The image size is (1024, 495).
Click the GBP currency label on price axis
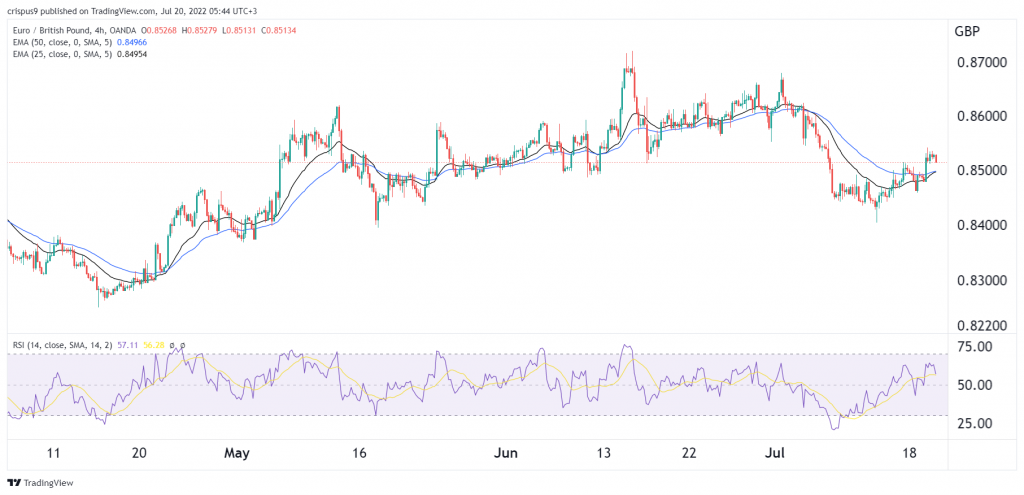pyautogui.click(x=966, y=30)
